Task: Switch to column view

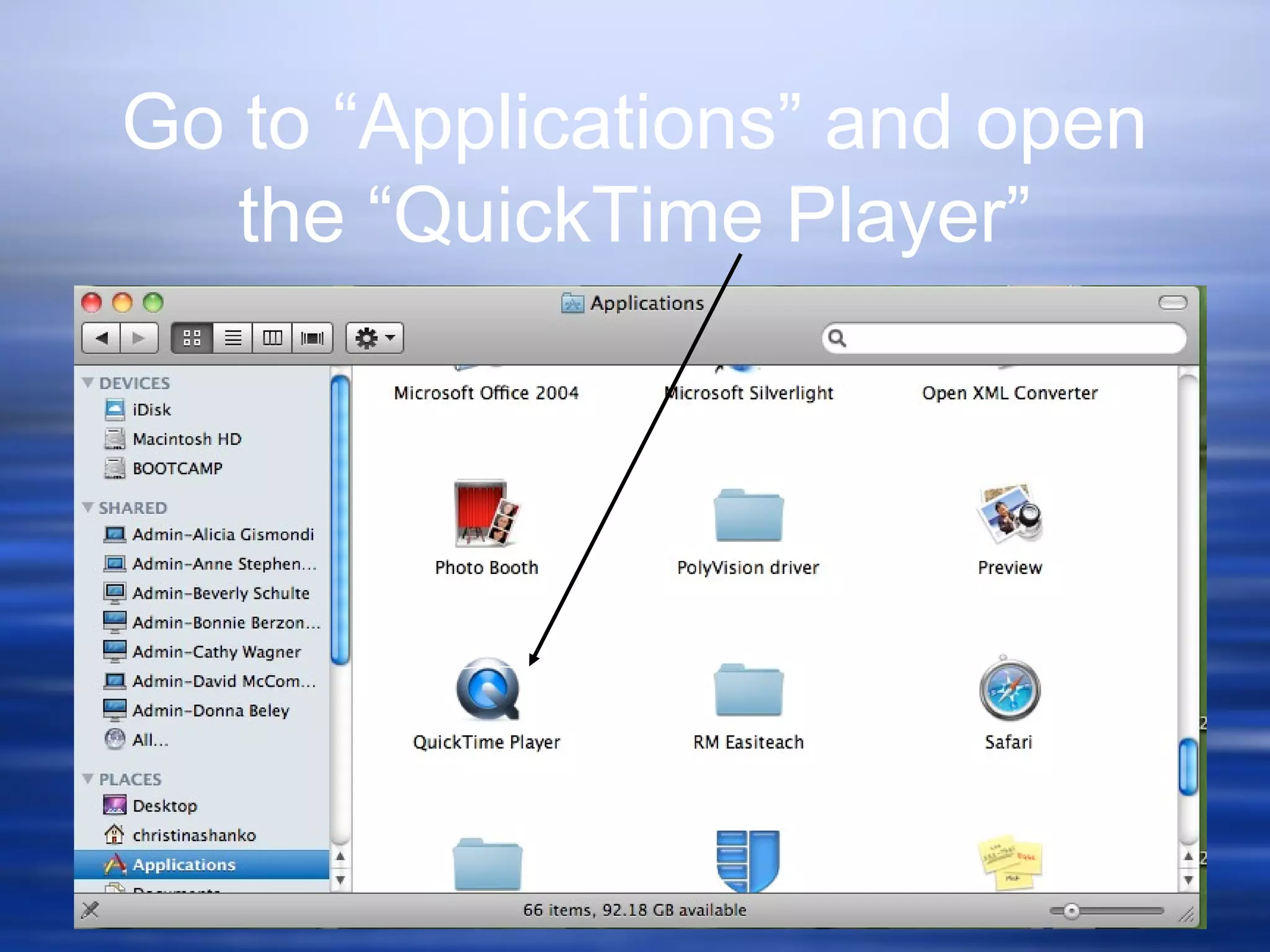Action: (272, 338)
